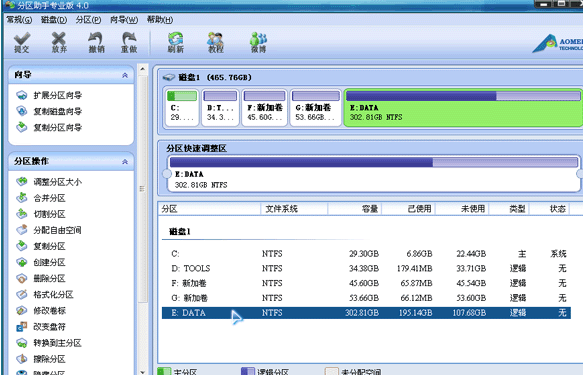The width and height of the screenshot is (583, 375).
Task: Click the 撤销 (Undo) toolbar icon
Action: click(x=96, y=42)
